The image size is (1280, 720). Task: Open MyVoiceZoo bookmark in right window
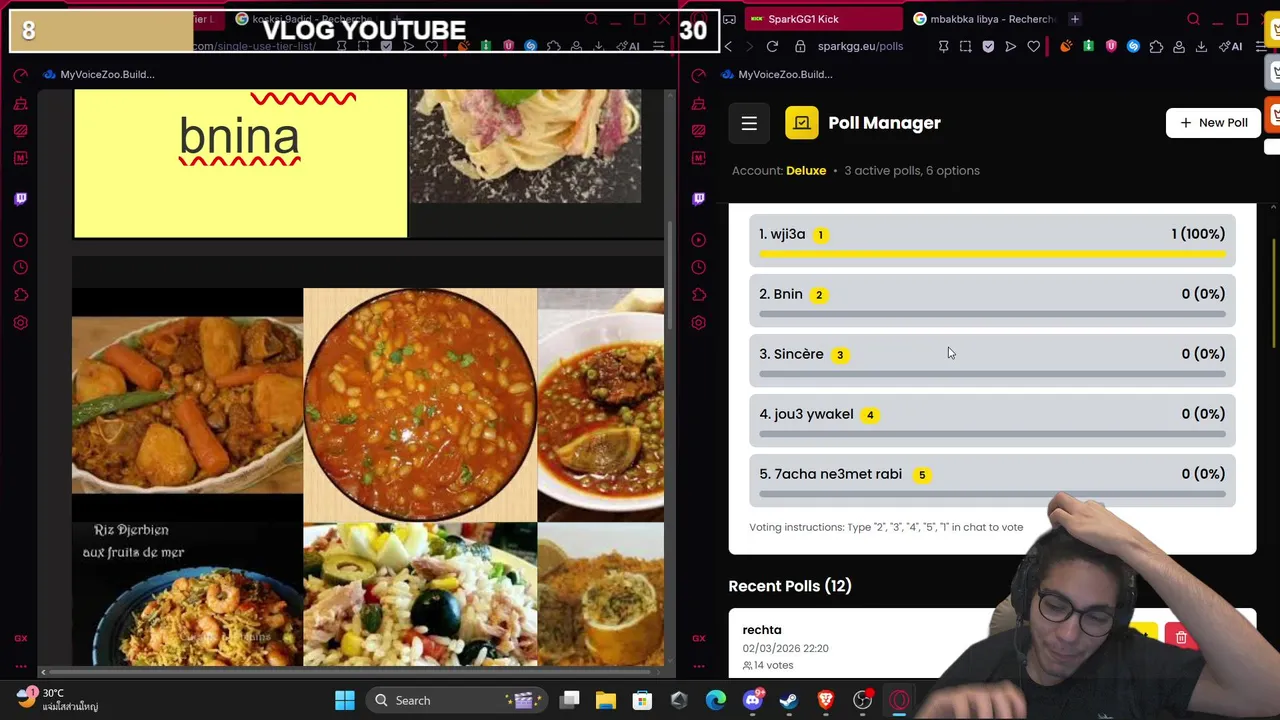[x=776, y=74]
